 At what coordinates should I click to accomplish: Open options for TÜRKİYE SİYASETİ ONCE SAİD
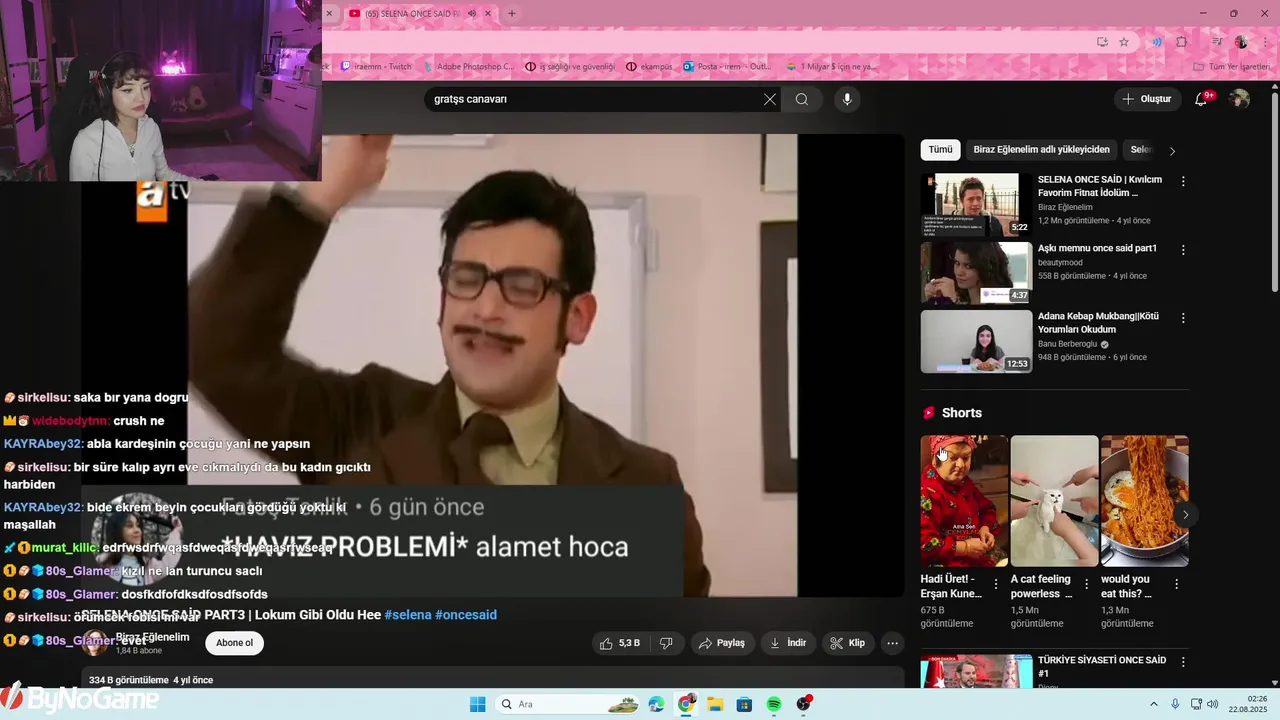pos(1183,662)
